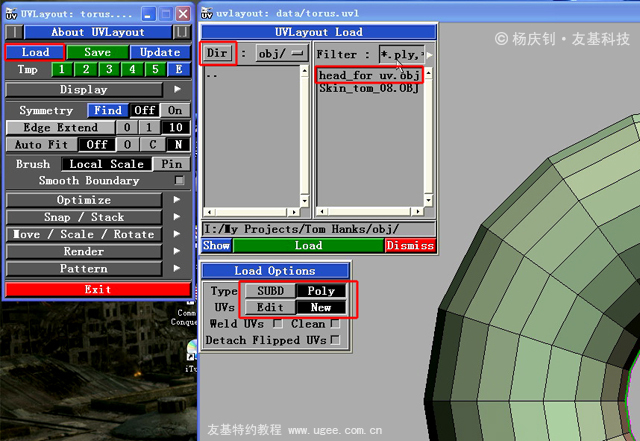Open the obj/ directory dropdown
The height and width of the screenshot is (441, 640).
point(282,53)
